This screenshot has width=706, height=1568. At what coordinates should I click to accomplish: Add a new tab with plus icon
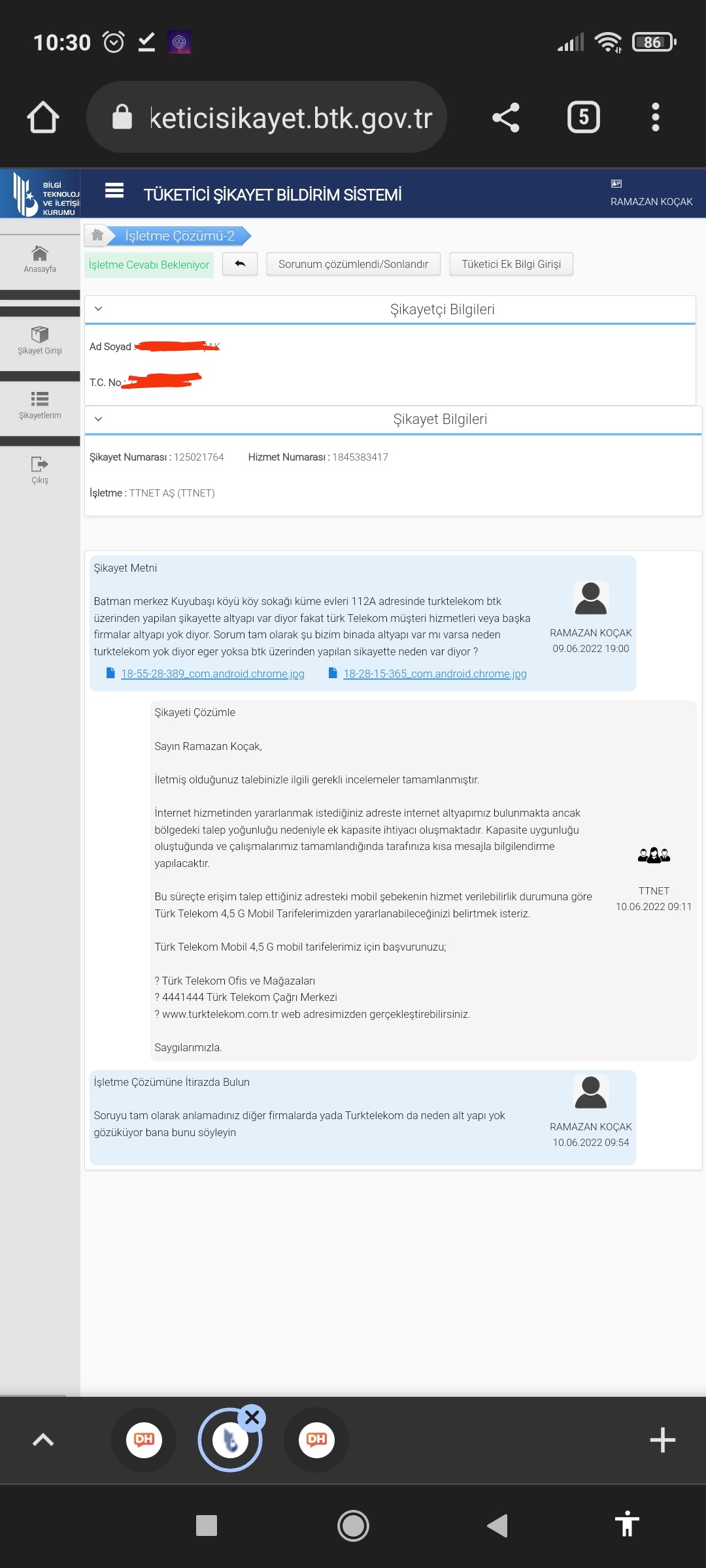click(662, 1440)
